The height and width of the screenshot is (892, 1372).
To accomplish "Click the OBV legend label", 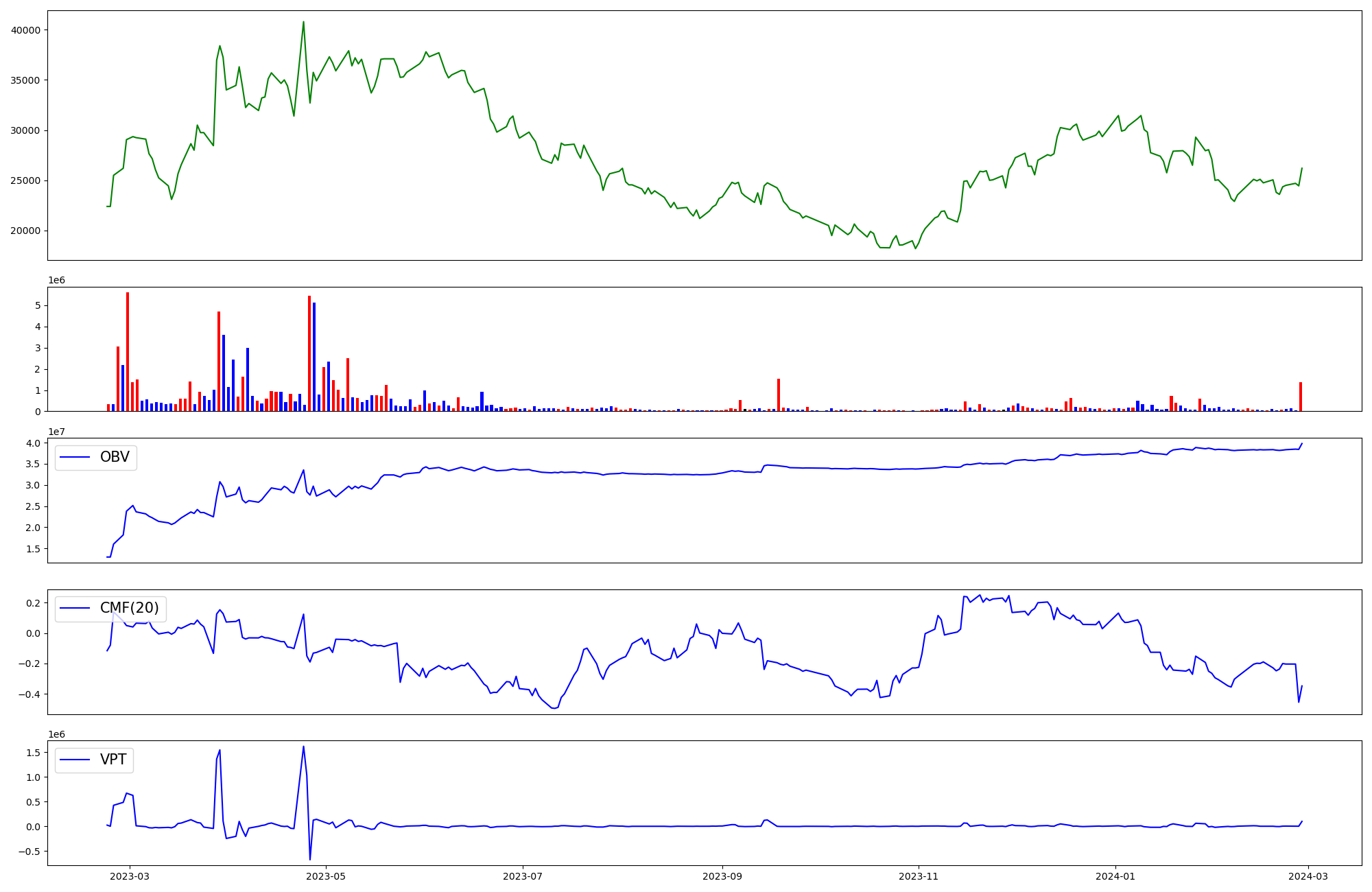I will (115, 458).
